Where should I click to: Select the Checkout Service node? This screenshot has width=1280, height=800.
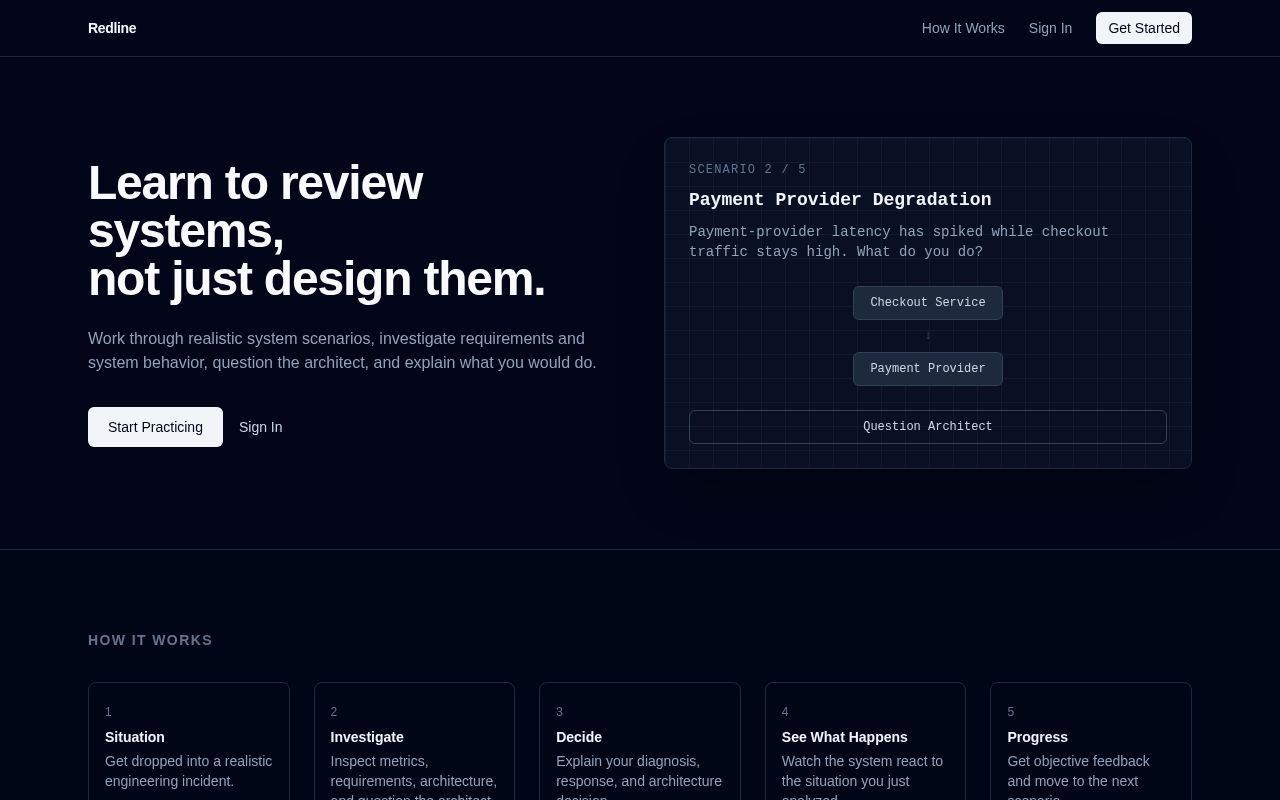point(928,303)
